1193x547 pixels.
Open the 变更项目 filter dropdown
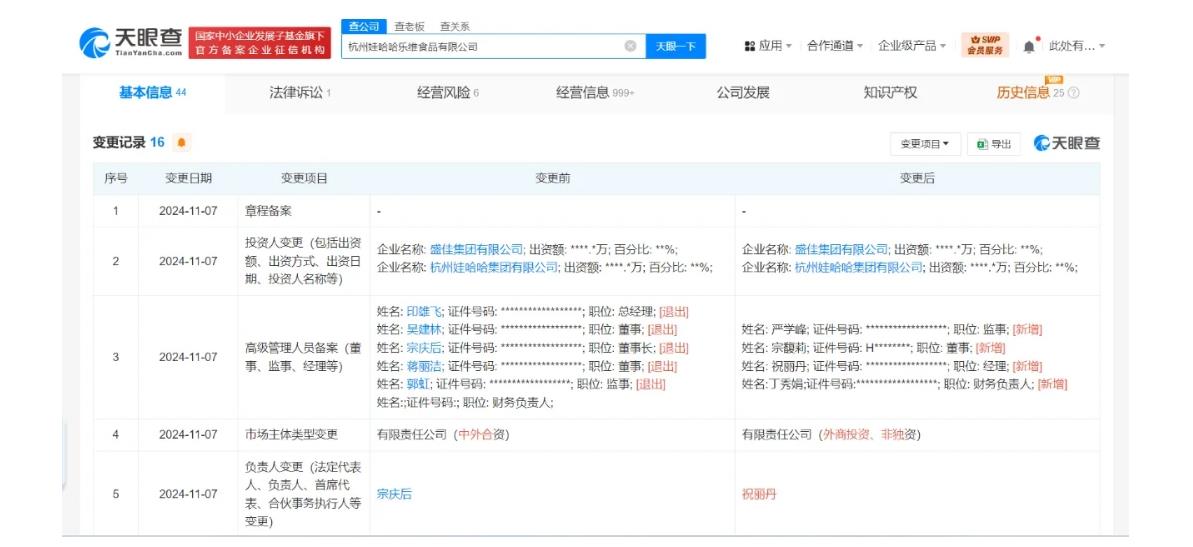point(925,144)
